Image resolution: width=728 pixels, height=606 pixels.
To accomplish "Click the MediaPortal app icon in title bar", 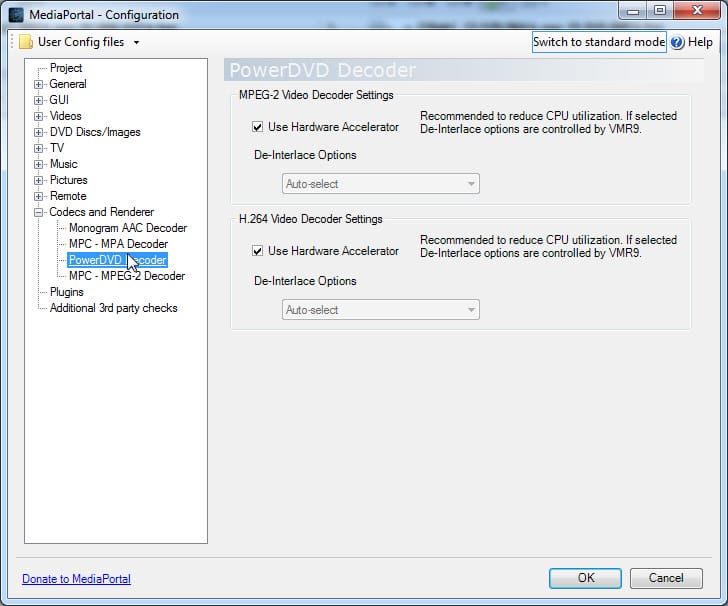I will point(16,15).
